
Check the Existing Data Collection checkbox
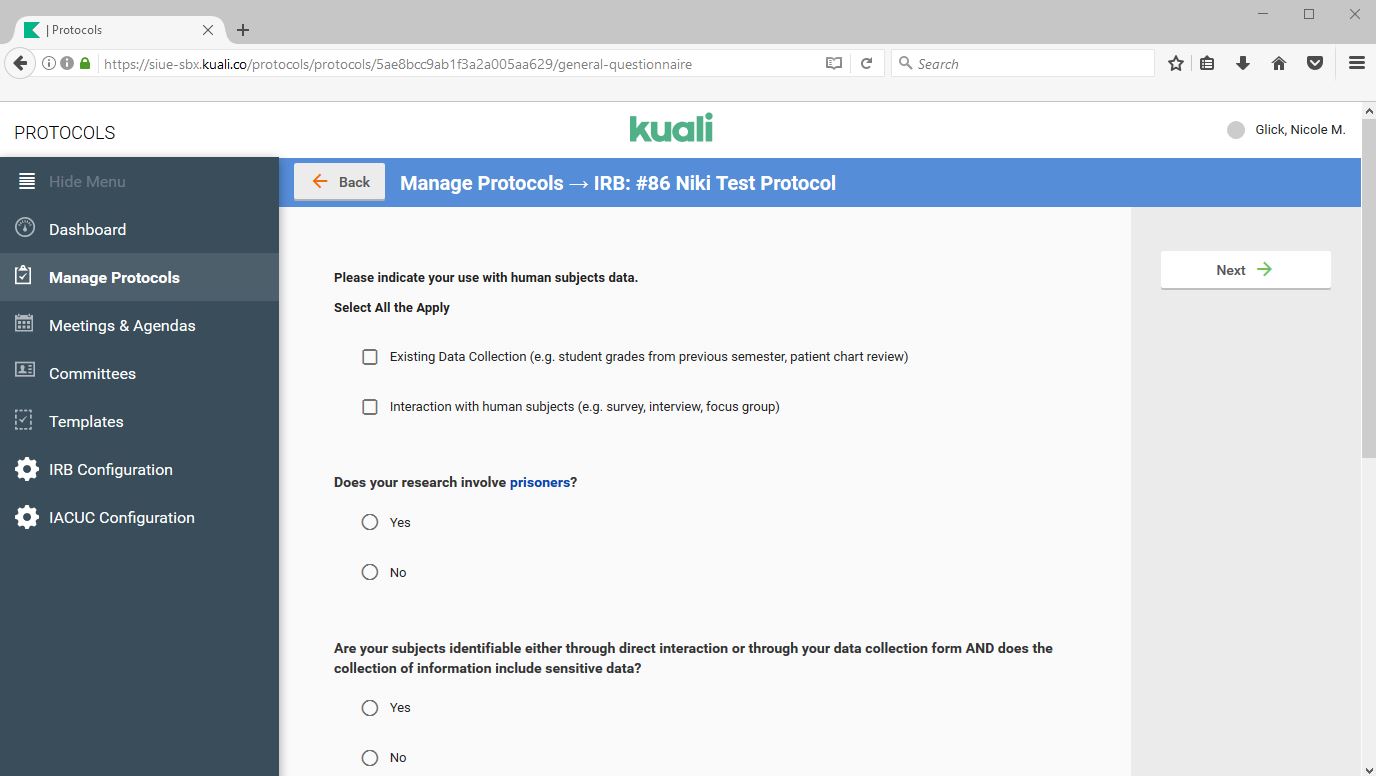click(370, 357)
